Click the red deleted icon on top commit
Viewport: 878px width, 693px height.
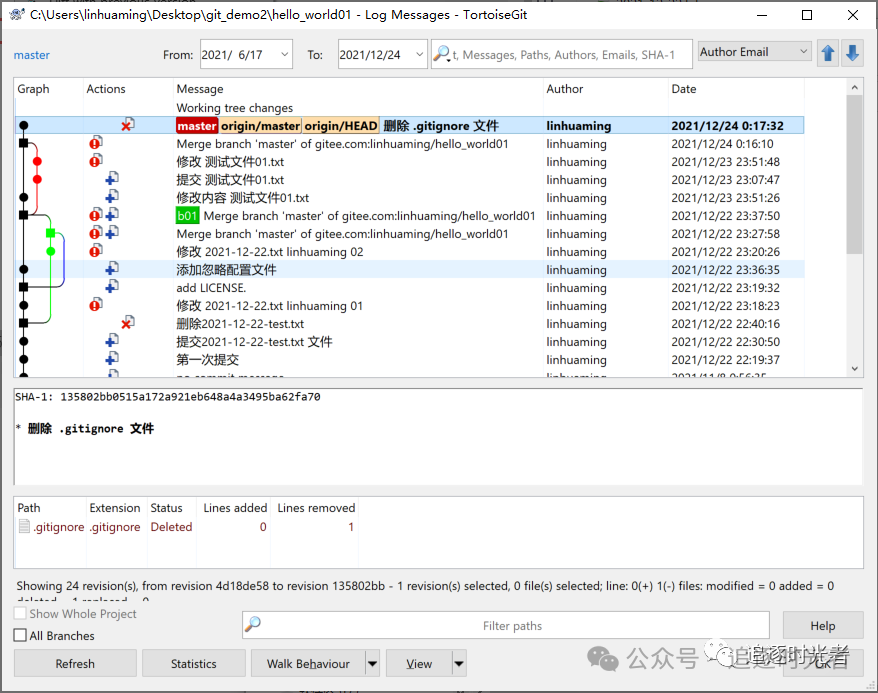[x=127, y=126]
